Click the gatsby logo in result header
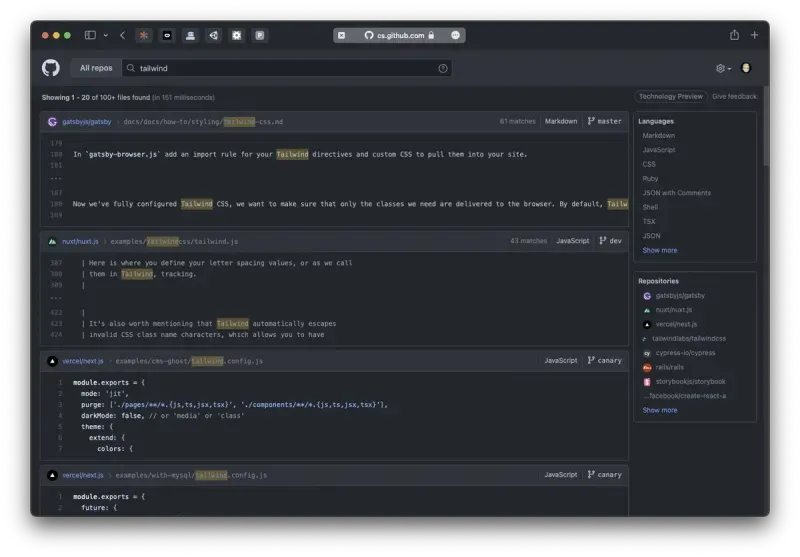 [x=52, y=122]
